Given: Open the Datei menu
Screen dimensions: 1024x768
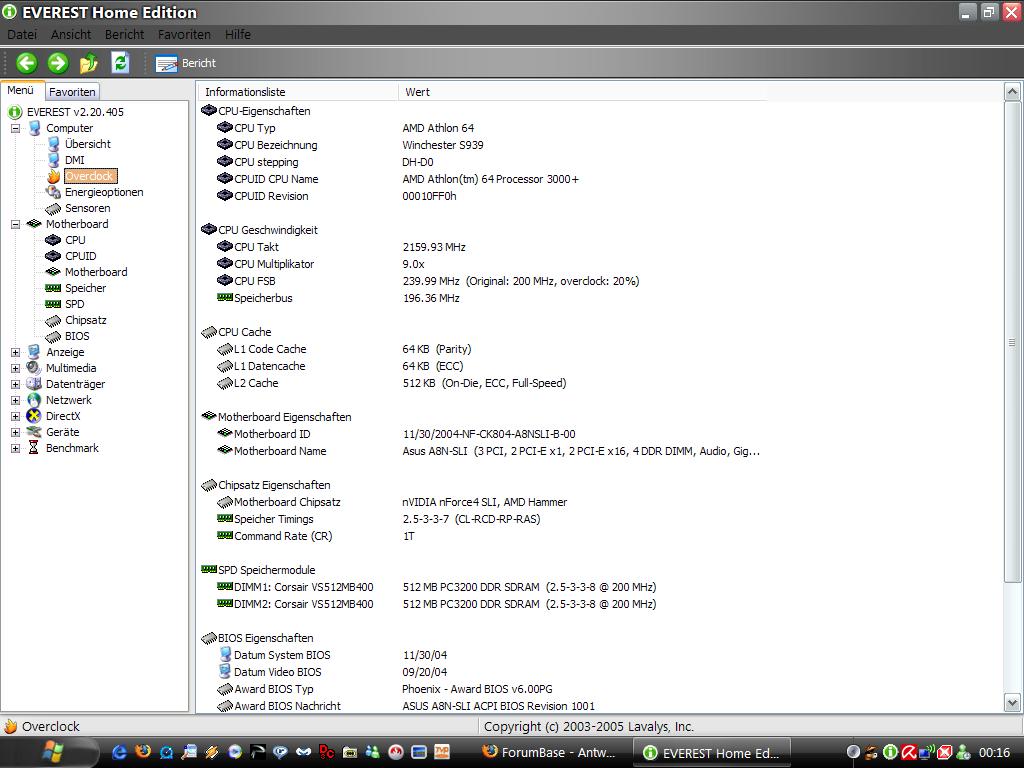Looking at the screenshot, I should (22, 34).
